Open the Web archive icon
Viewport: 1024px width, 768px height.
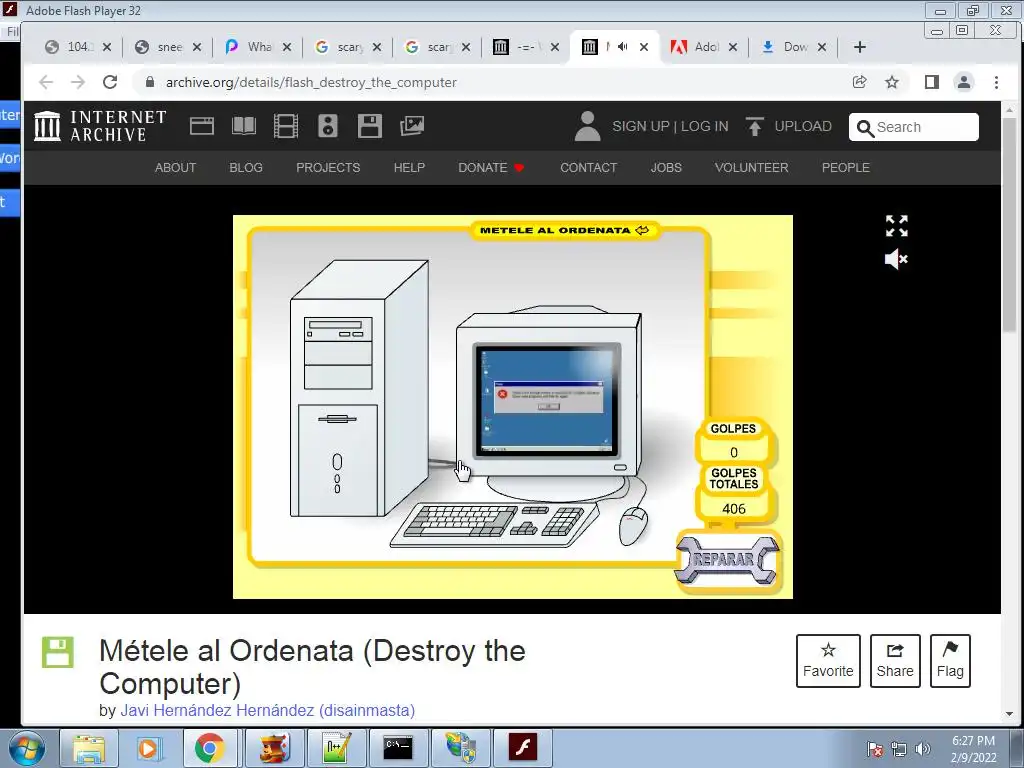(202, 125)
